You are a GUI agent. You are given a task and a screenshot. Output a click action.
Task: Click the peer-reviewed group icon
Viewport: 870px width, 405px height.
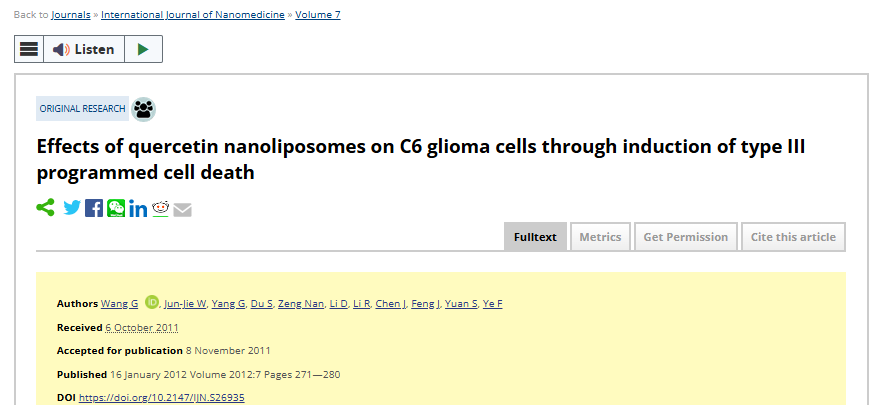click(144, 109)
